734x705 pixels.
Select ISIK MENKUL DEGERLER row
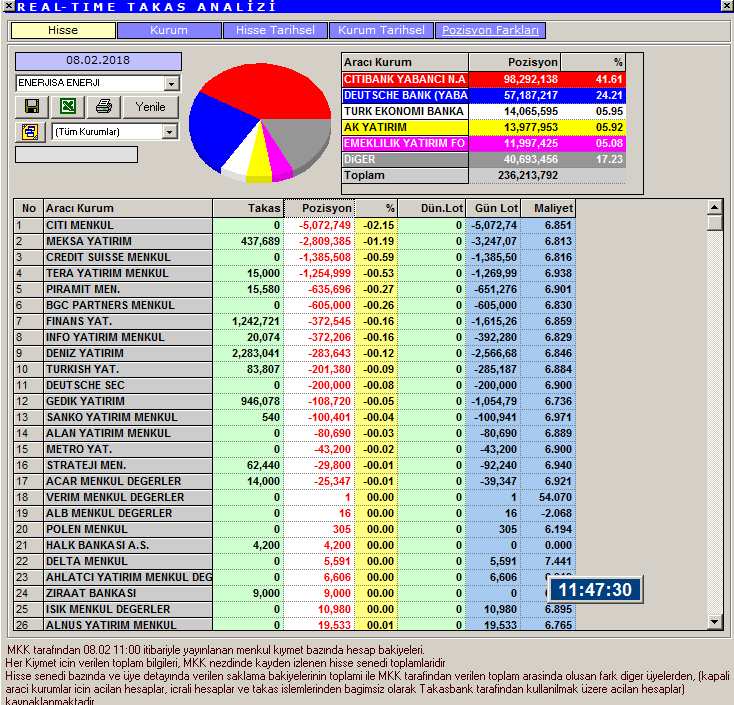click(x=295, y=609)
